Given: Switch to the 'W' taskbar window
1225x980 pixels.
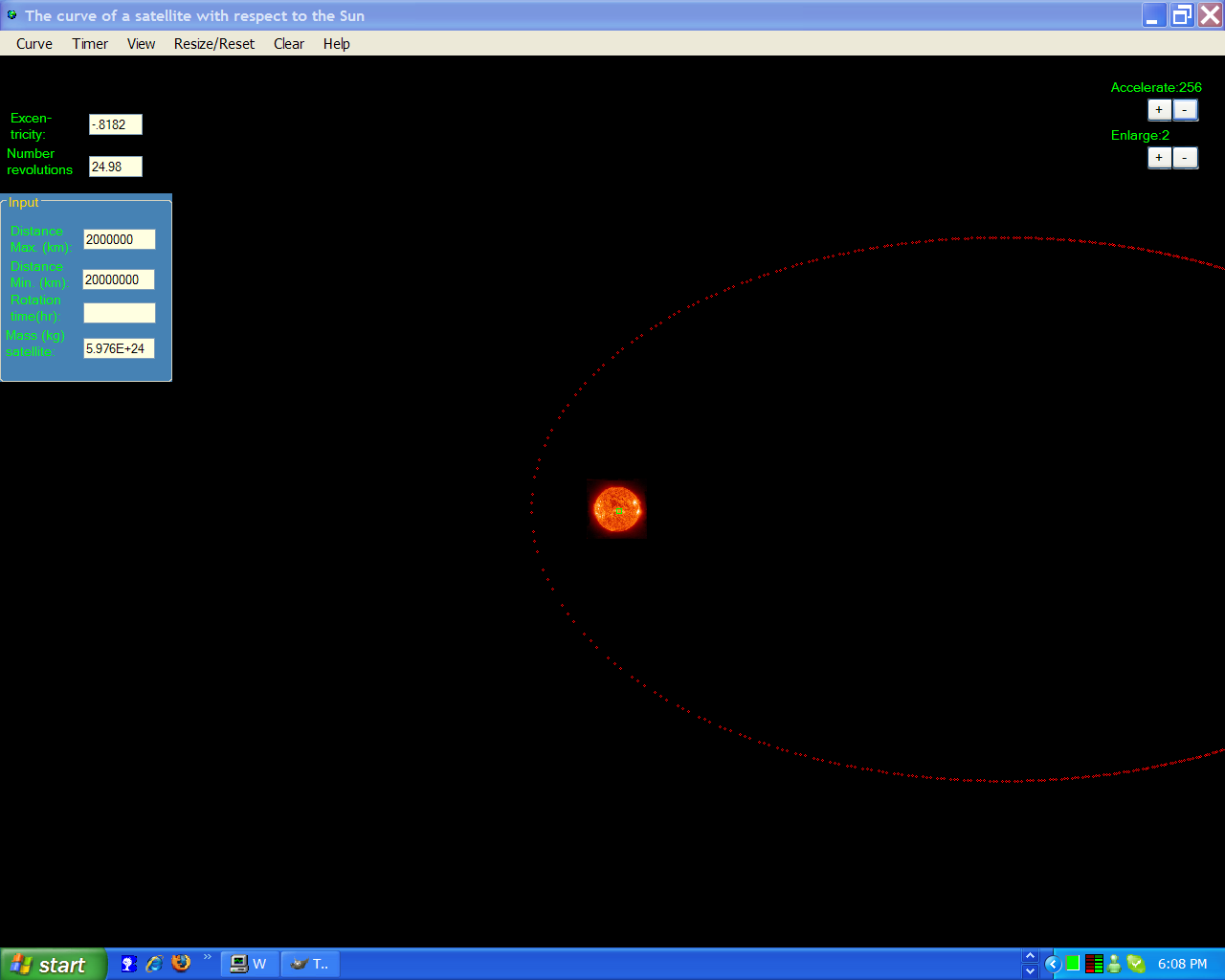Looking at the screenshot, I should (250, 964).
